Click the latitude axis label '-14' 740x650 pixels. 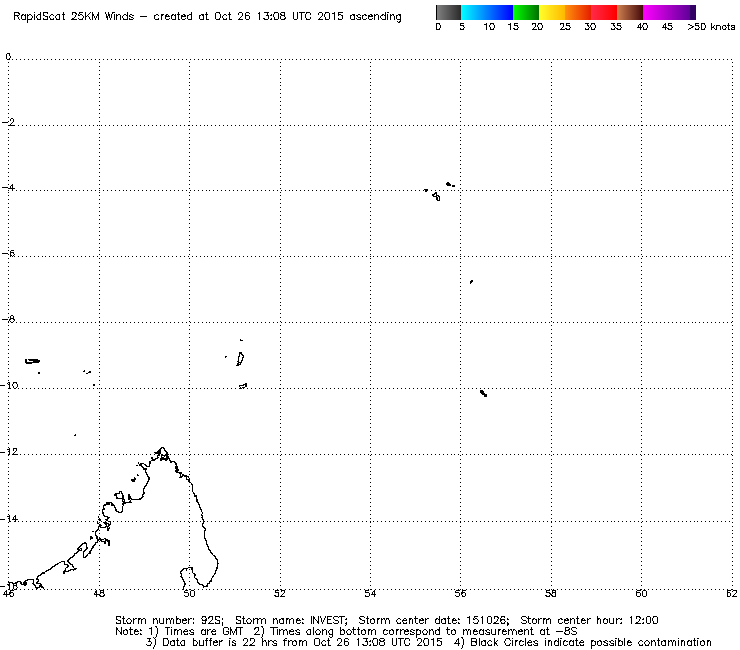pyautogui.click(x=9, y=519)
